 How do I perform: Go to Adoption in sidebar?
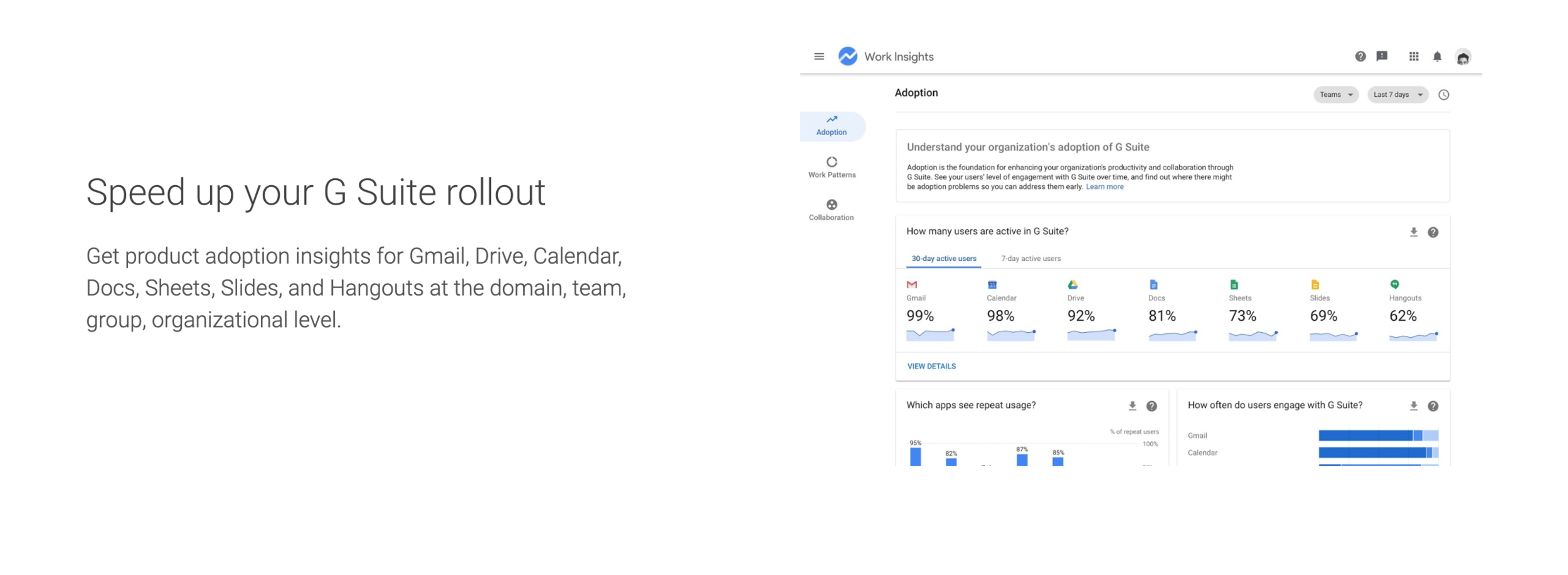click(832, 126)
